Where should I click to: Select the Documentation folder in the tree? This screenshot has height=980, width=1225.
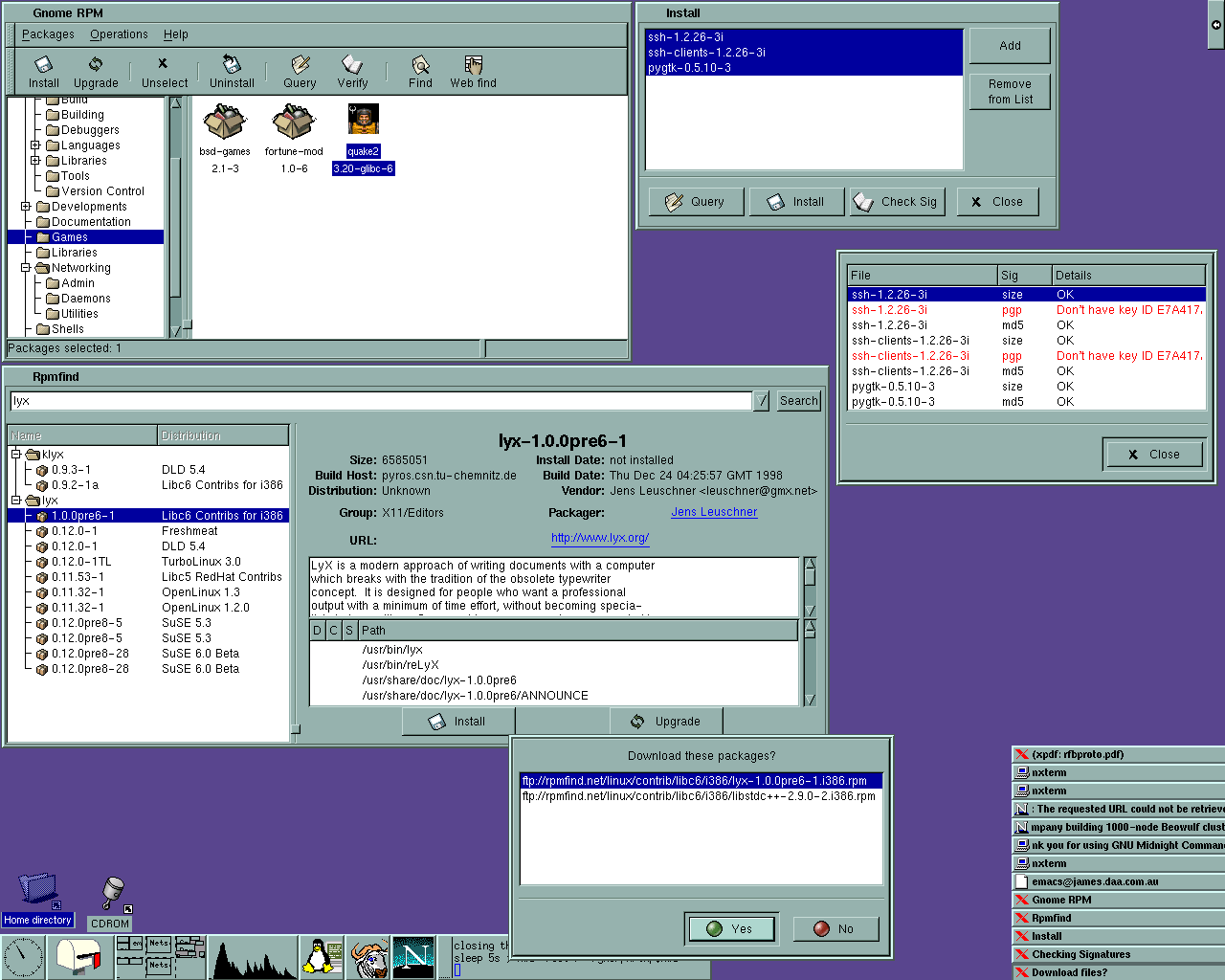pyautogui.click(x=91, y=222)
